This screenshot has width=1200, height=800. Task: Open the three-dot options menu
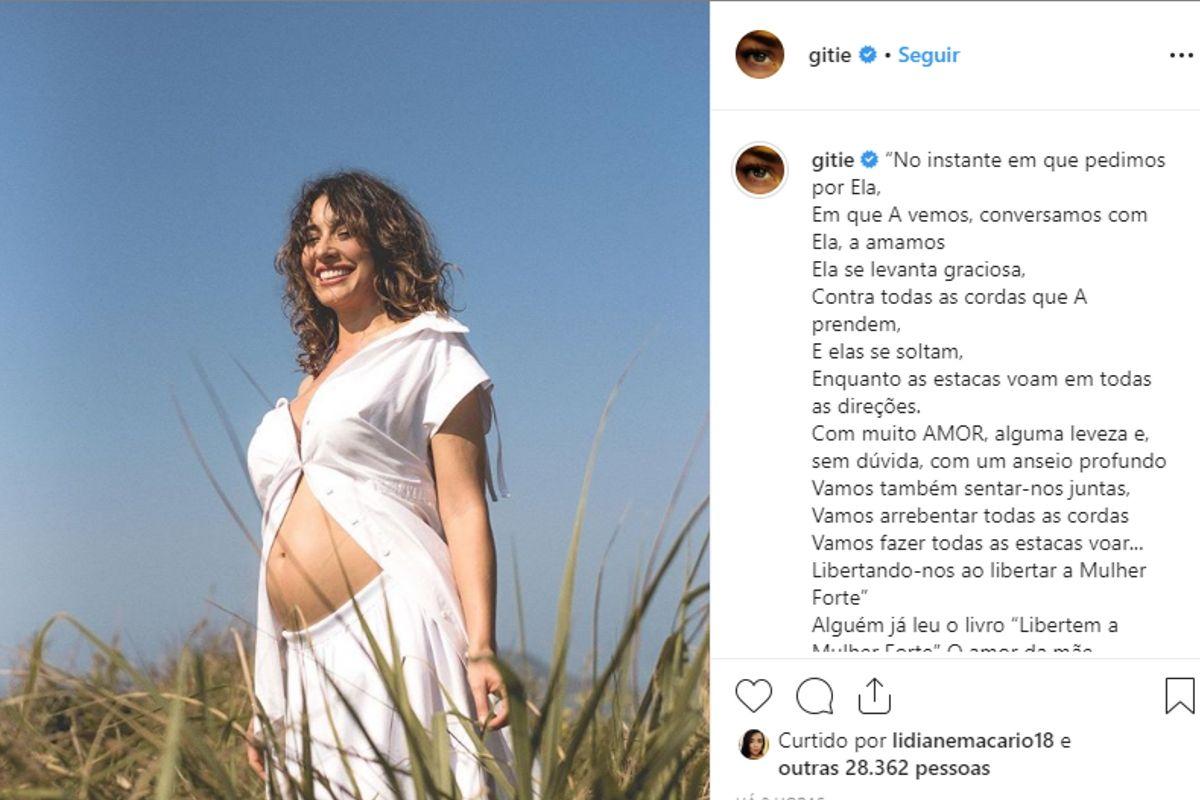1181,55
